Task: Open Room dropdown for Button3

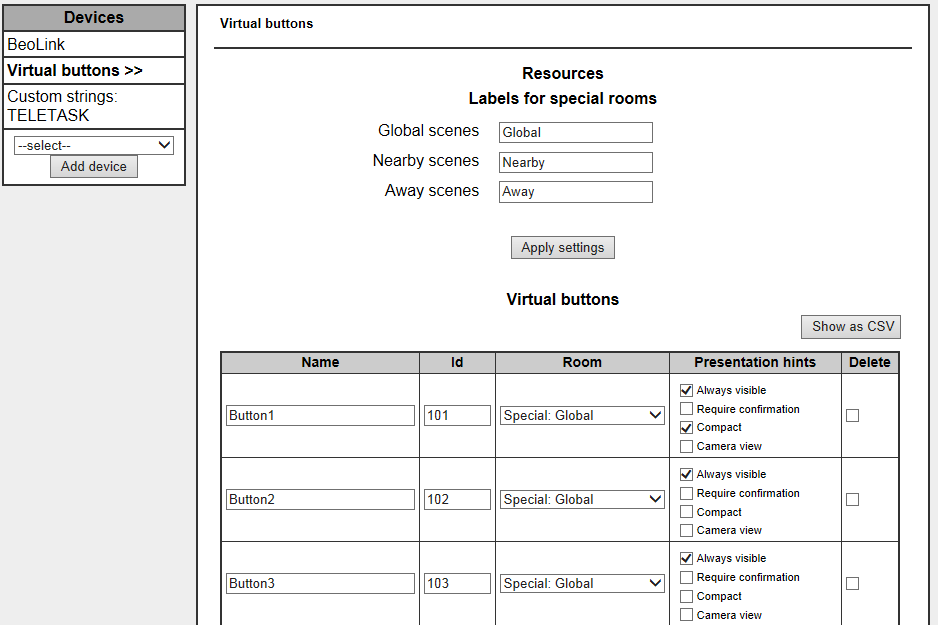Action: pos(582,583)
